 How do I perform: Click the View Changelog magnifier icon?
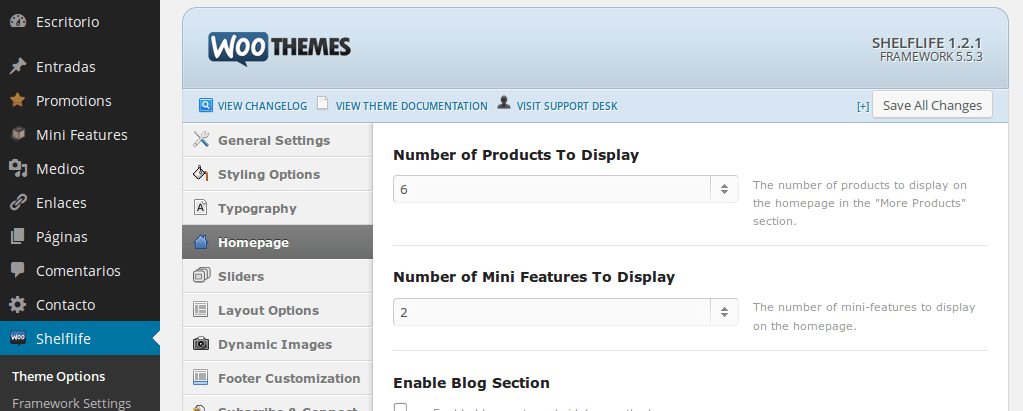[x=206, y=104]
